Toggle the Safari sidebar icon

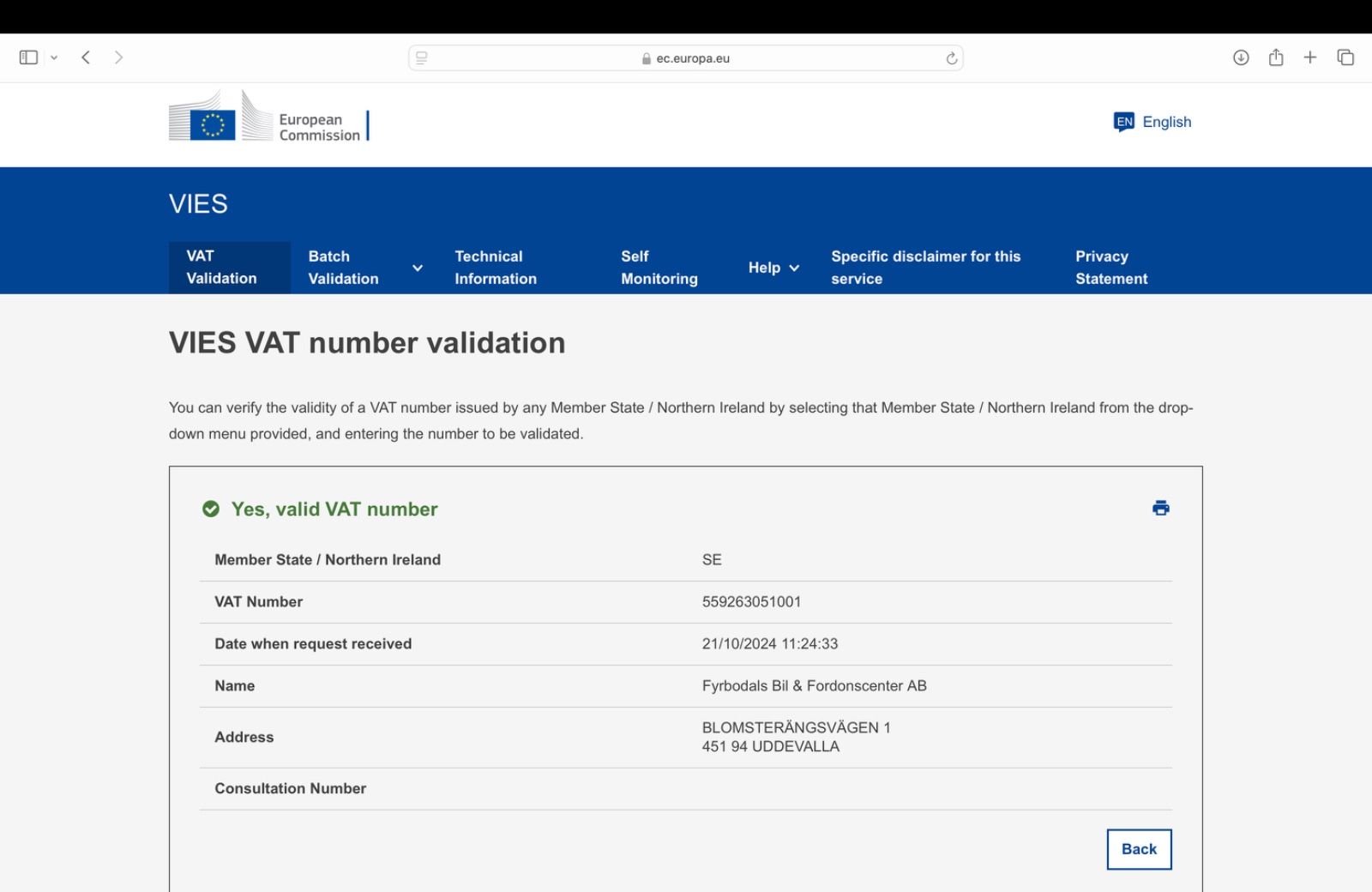point(28,57)
